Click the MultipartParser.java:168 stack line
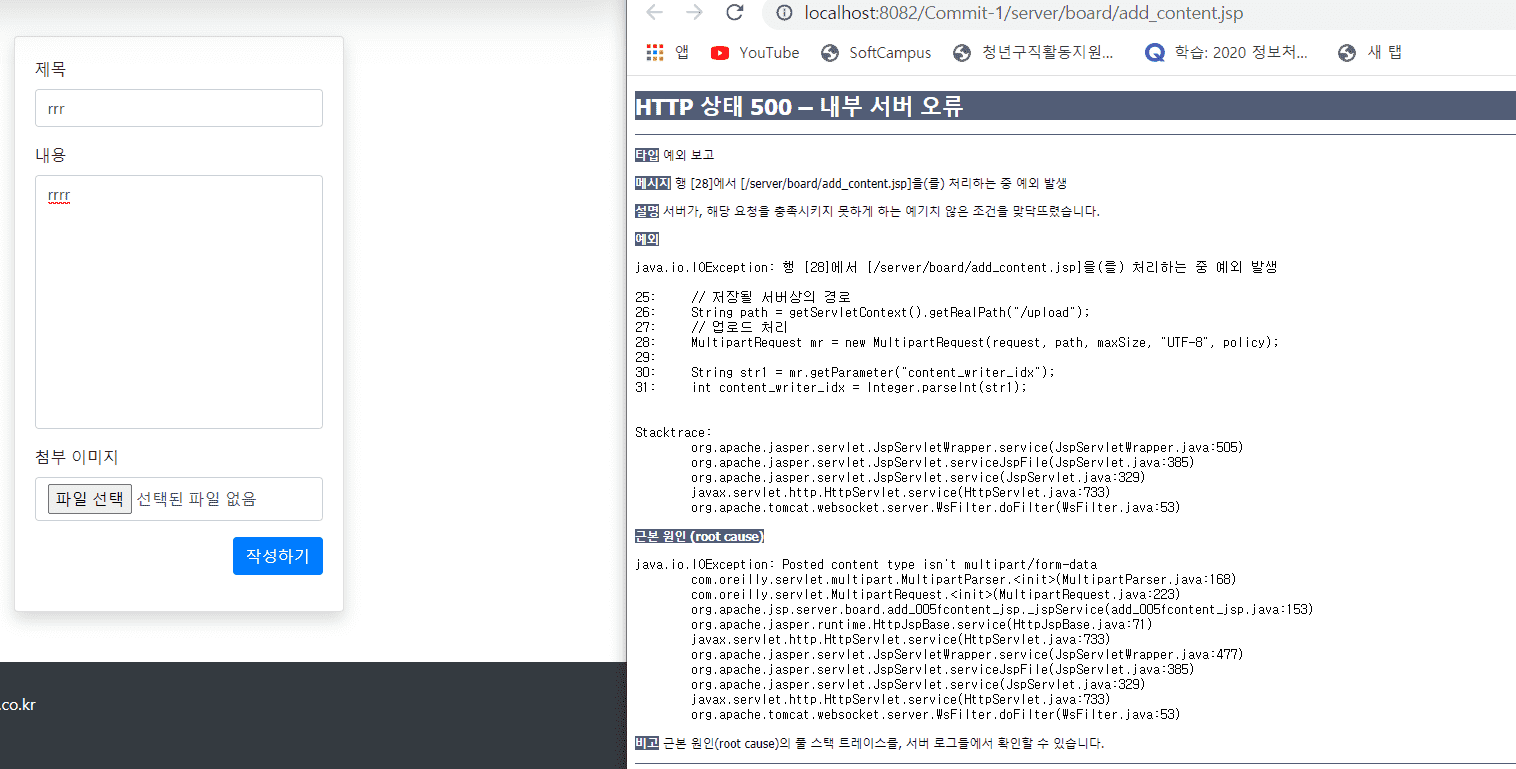 click(x=964, y=579)
